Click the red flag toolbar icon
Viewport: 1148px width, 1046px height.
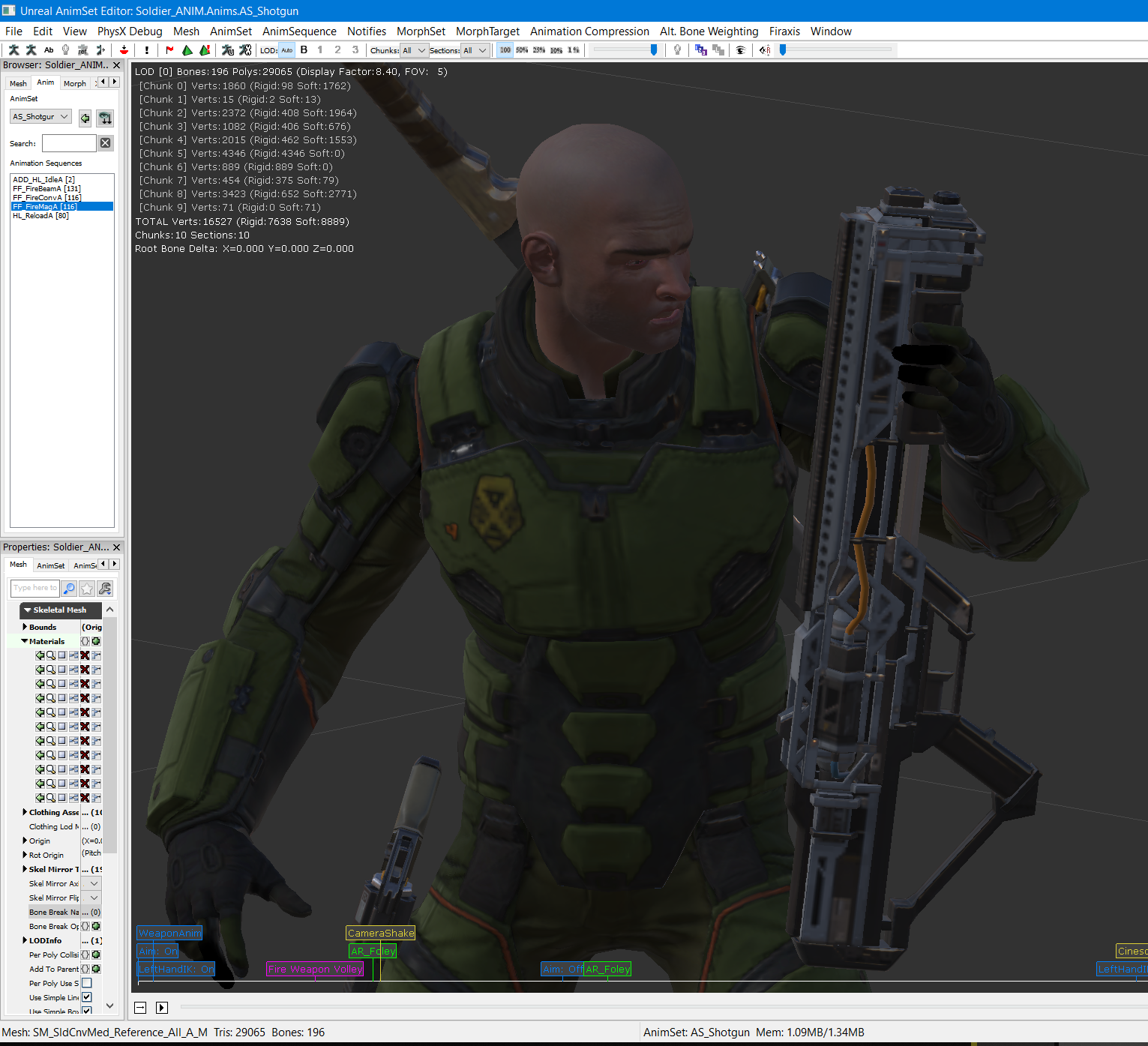[169, 50]
